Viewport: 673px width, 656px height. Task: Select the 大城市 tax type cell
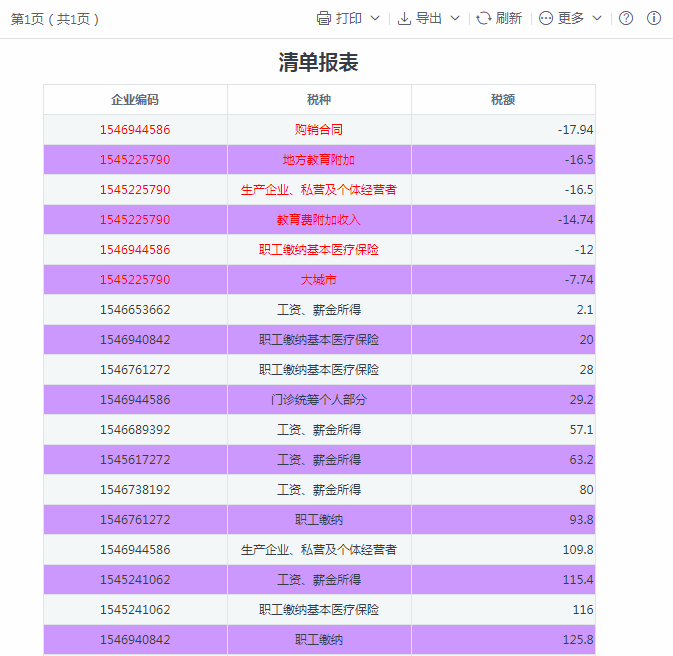coord(319,280)
